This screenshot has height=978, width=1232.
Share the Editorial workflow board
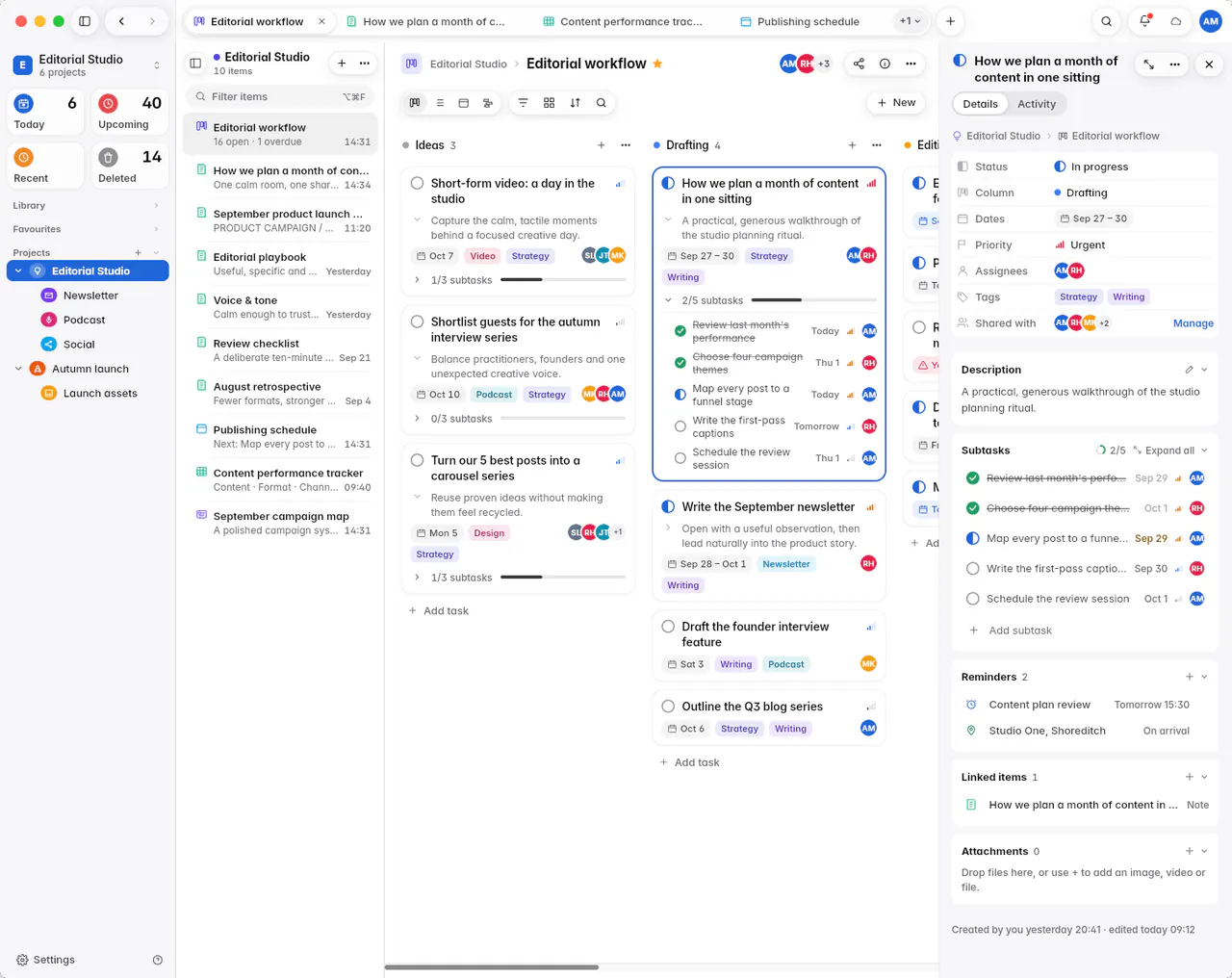point(859,64)
